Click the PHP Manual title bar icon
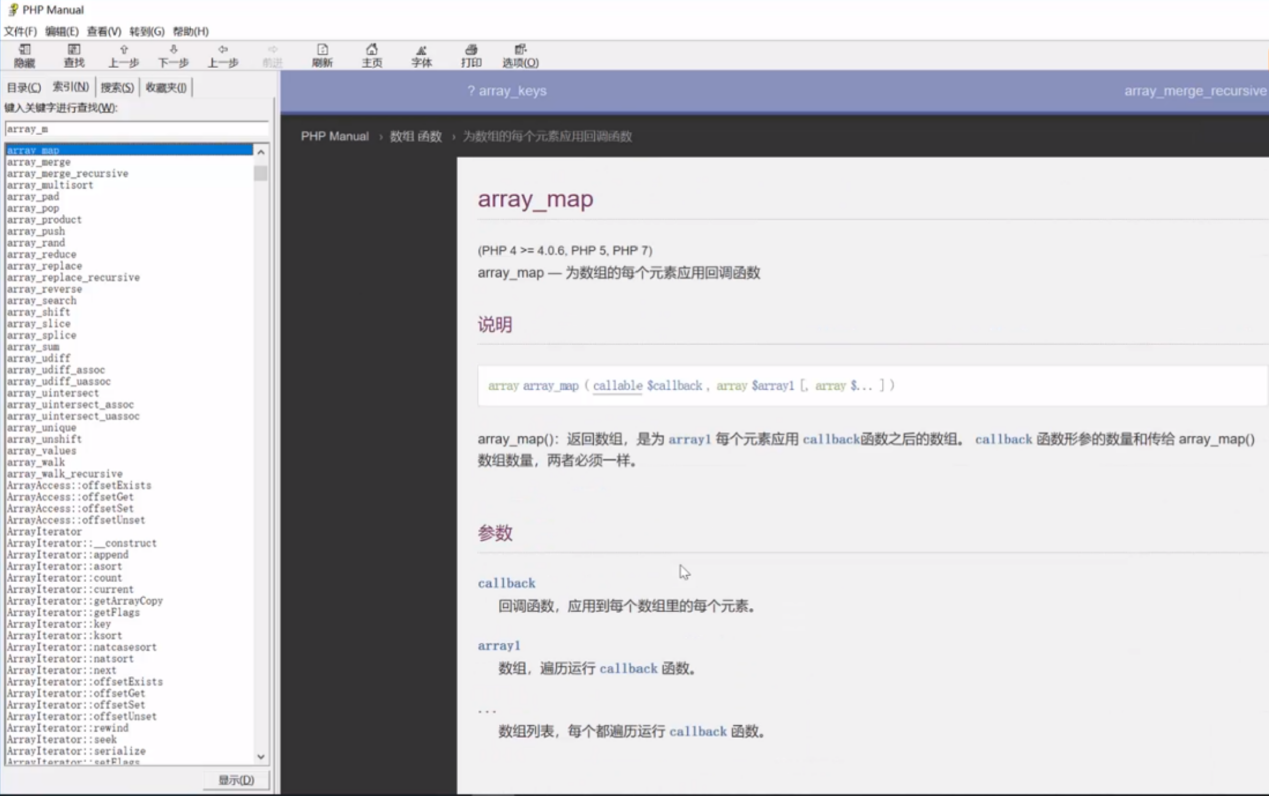This screenshot has height=796, width=1269. (x=13, y=10)
